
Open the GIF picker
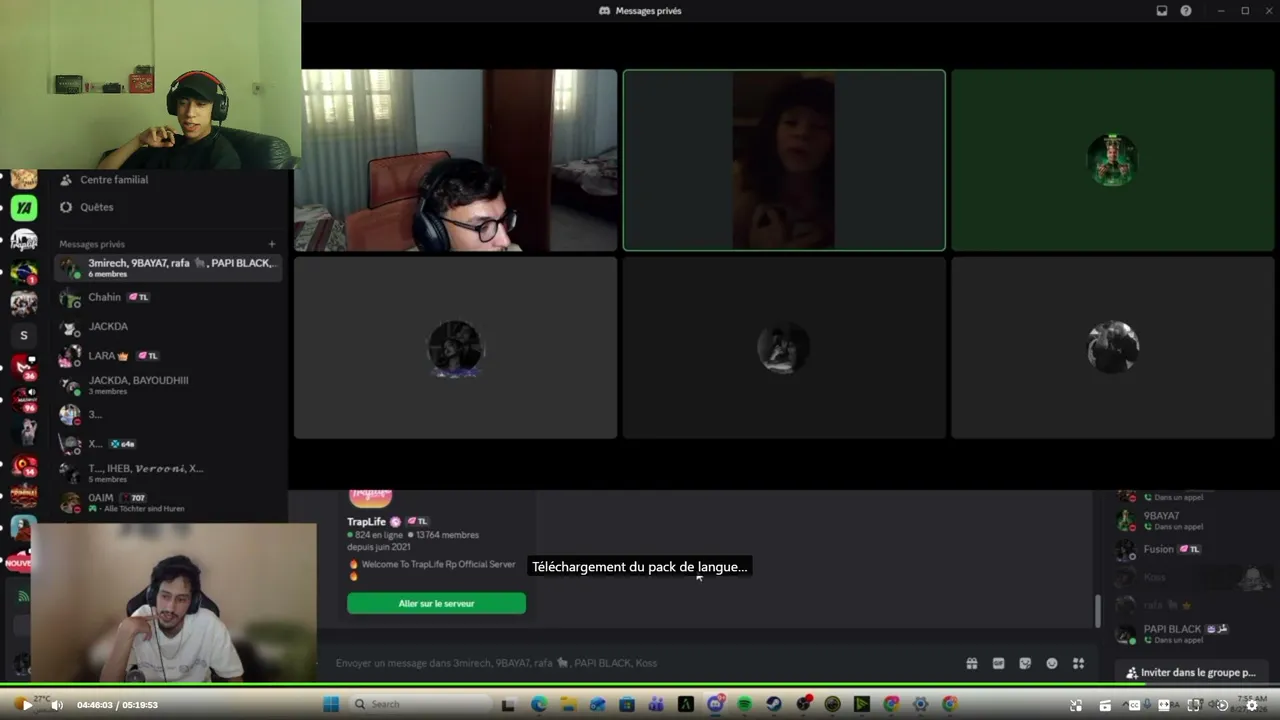pyautogui.click(x=998, y=663)
